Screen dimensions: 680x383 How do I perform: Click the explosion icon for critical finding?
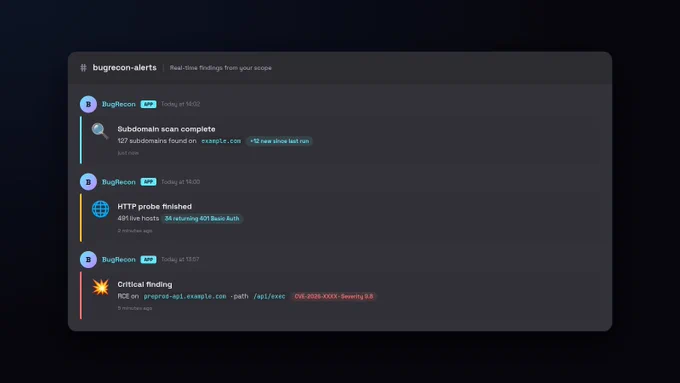tap(101, 287)
